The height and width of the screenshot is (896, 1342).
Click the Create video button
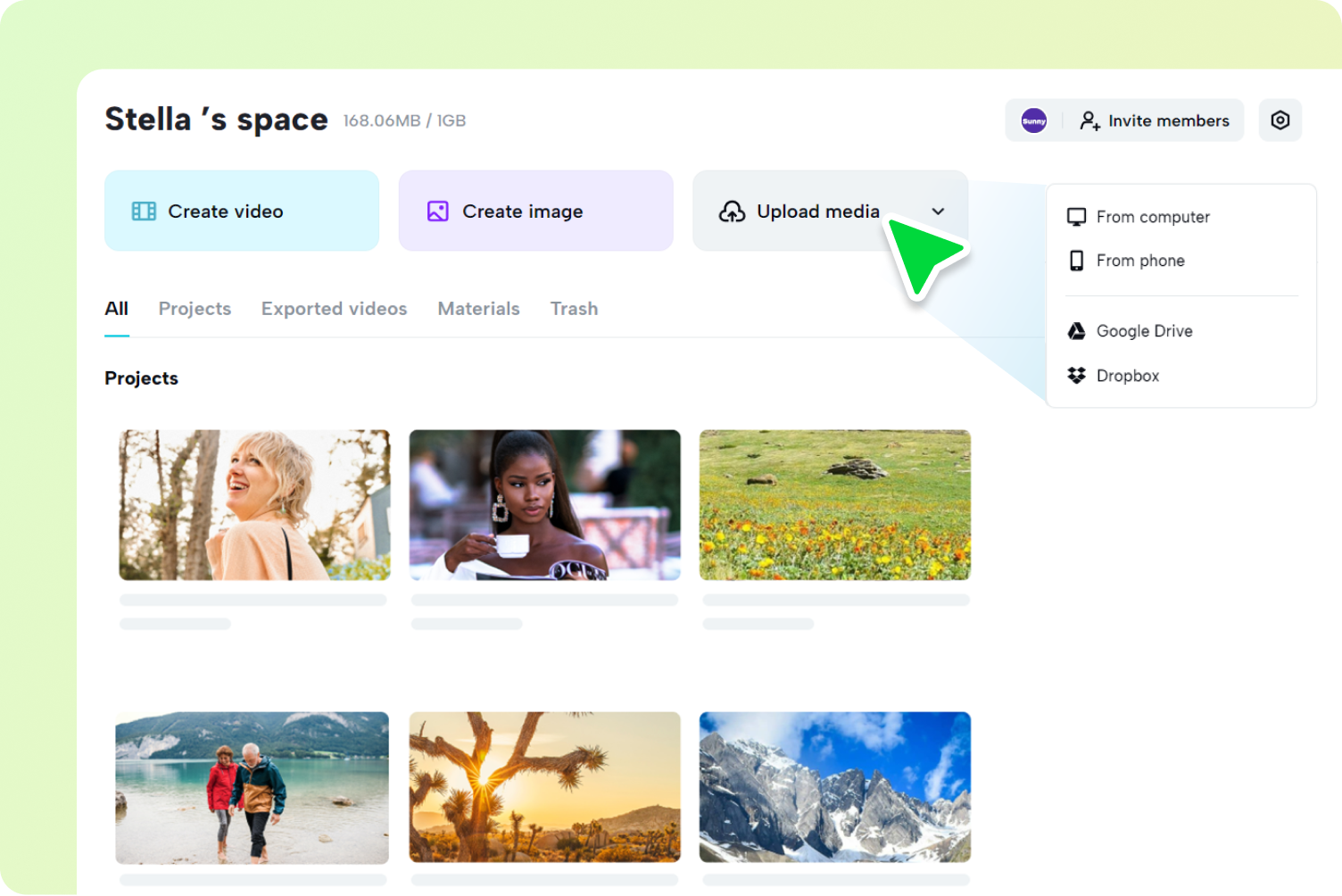[242, 211]
